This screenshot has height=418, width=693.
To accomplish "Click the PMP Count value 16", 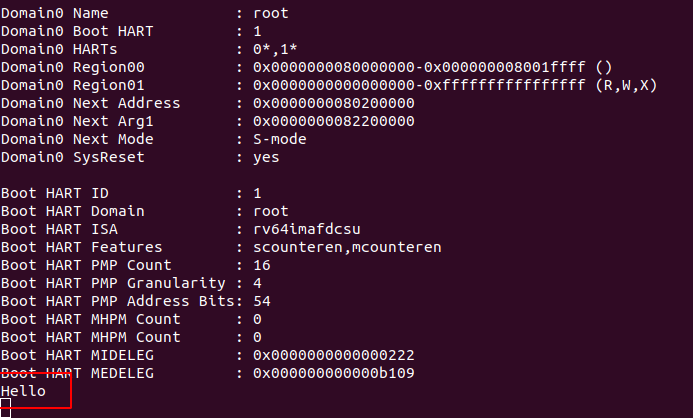I will tap(262, 265).
